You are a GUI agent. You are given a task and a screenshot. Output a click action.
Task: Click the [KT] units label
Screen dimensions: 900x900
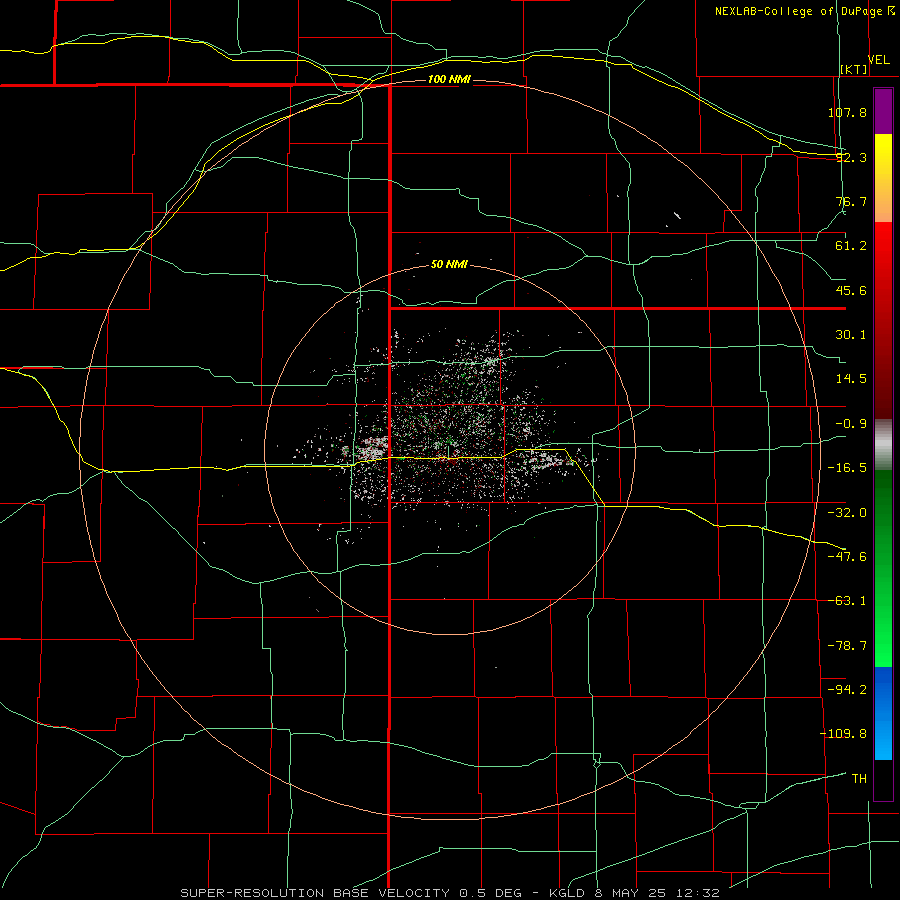coord(854,69)
